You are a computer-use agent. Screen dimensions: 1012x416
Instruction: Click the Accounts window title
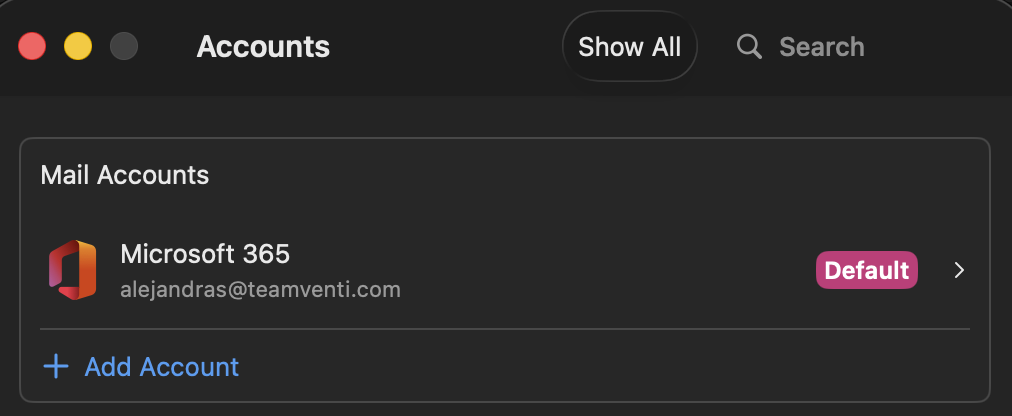263,47
